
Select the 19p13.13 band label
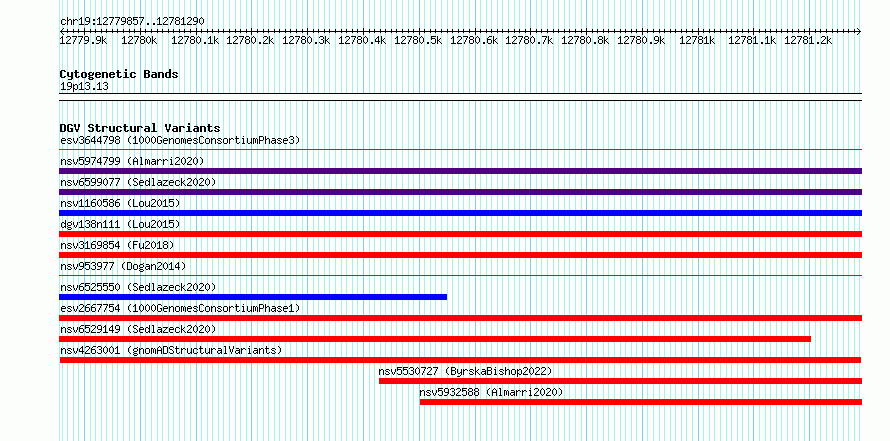click(84, 86)
